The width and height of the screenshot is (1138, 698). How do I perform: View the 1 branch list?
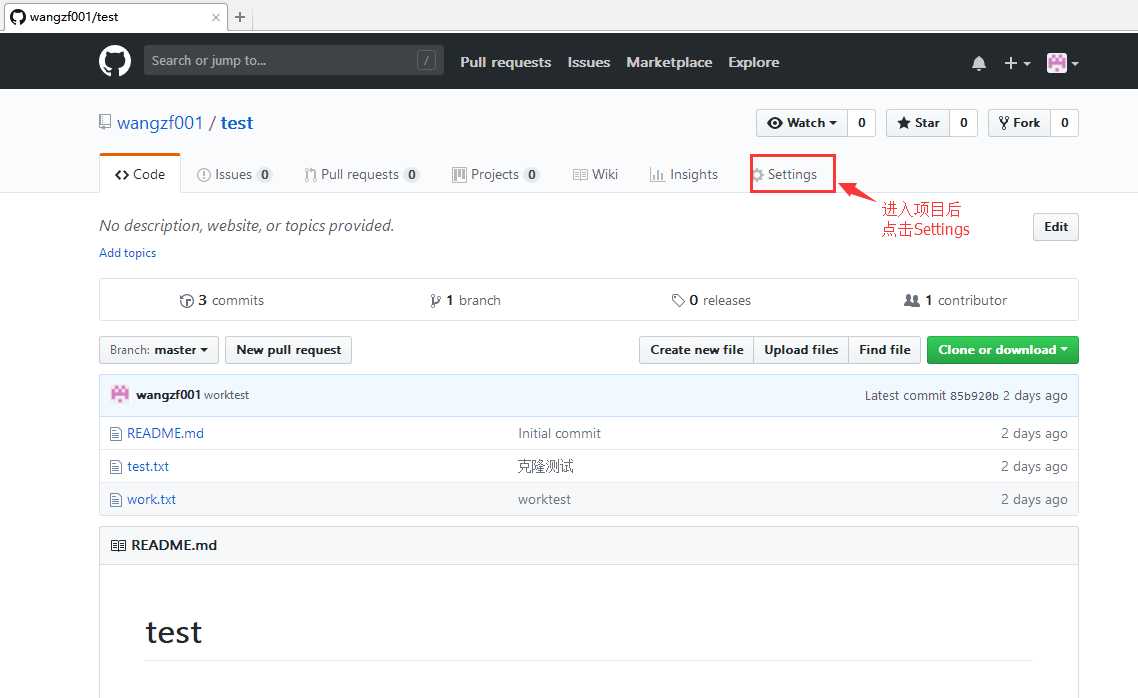465,300
